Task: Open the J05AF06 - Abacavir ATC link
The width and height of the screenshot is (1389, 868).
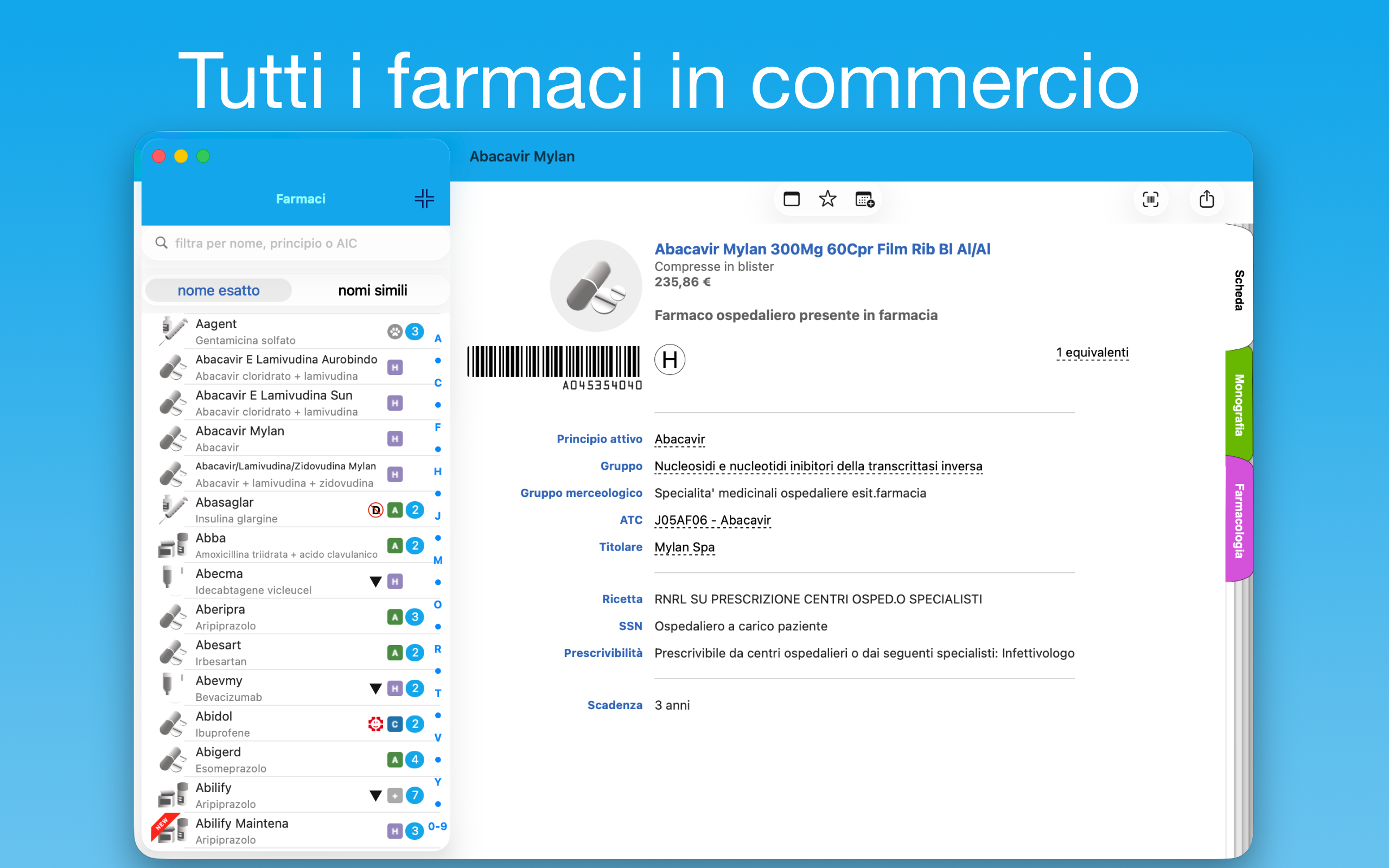Action: (712, 520)
